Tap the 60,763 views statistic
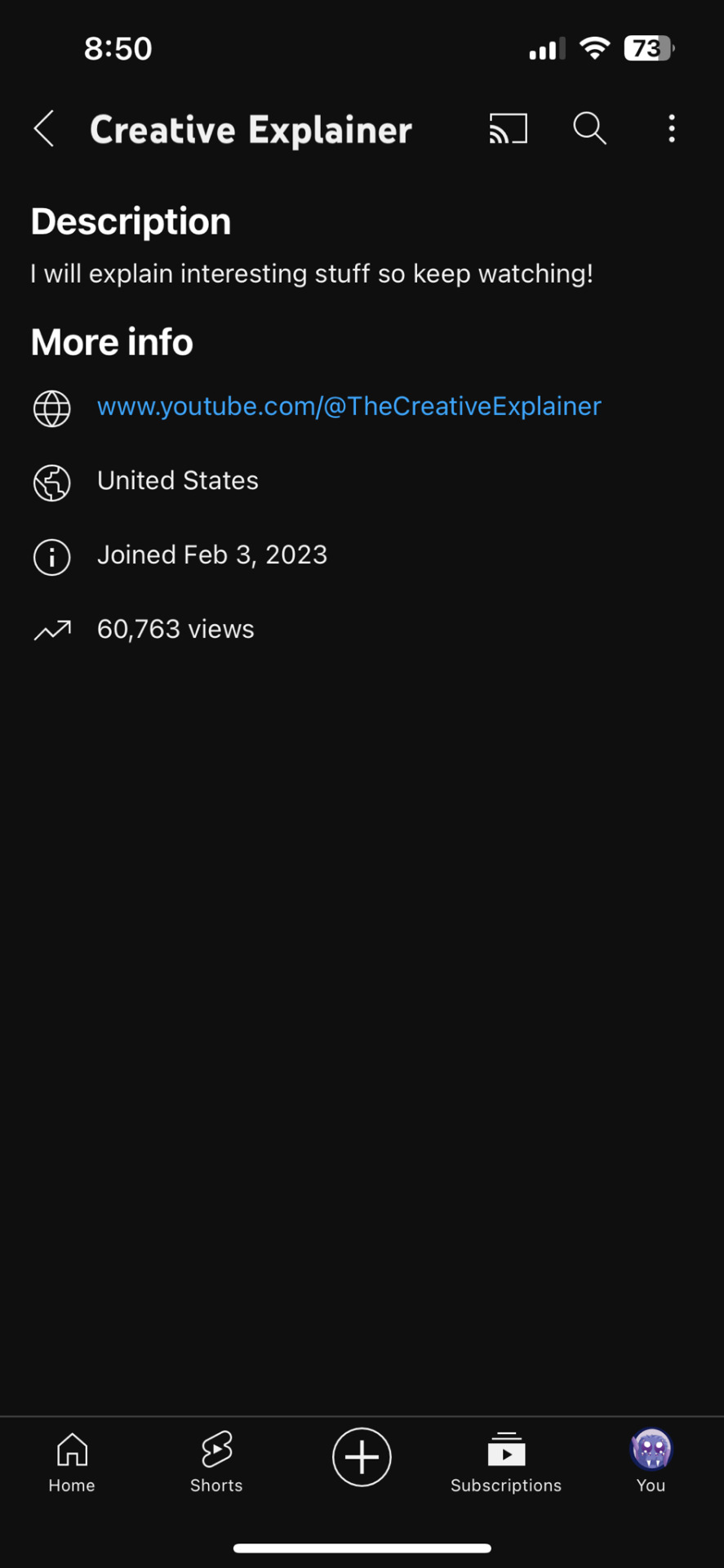The height and width of the screenshot is (1568, 724). 175,629
